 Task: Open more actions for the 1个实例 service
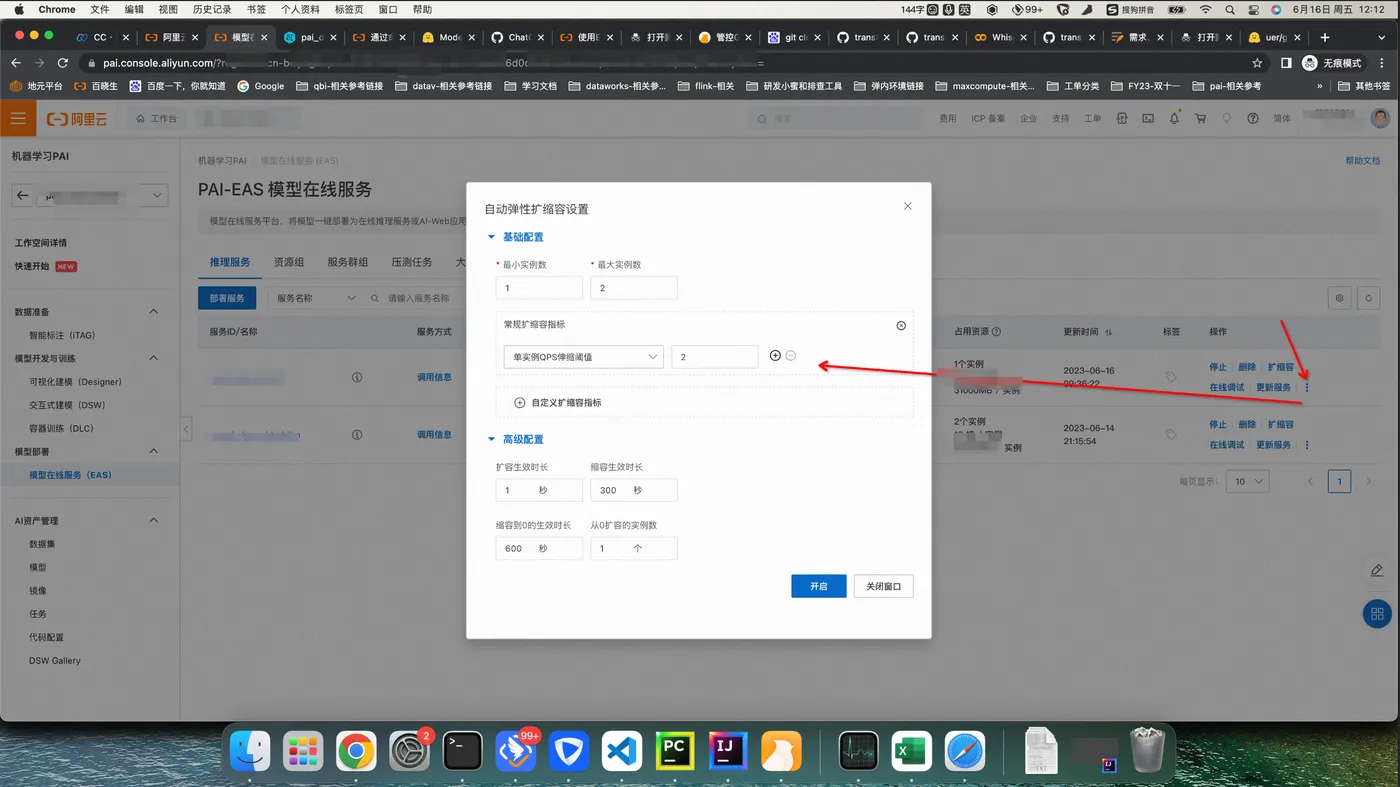1307,388
